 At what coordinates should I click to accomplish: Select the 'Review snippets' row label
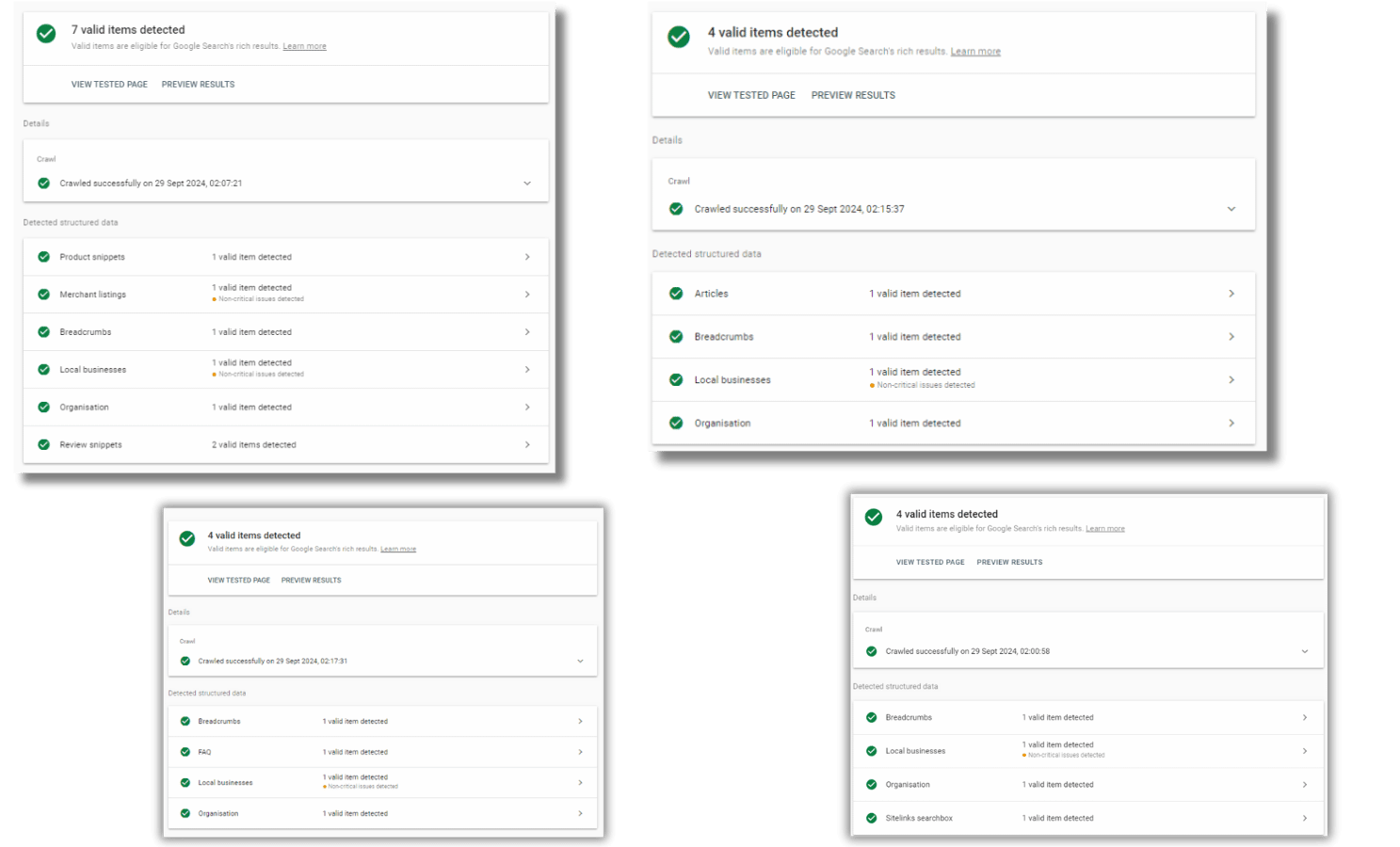[x=90, y=444]
